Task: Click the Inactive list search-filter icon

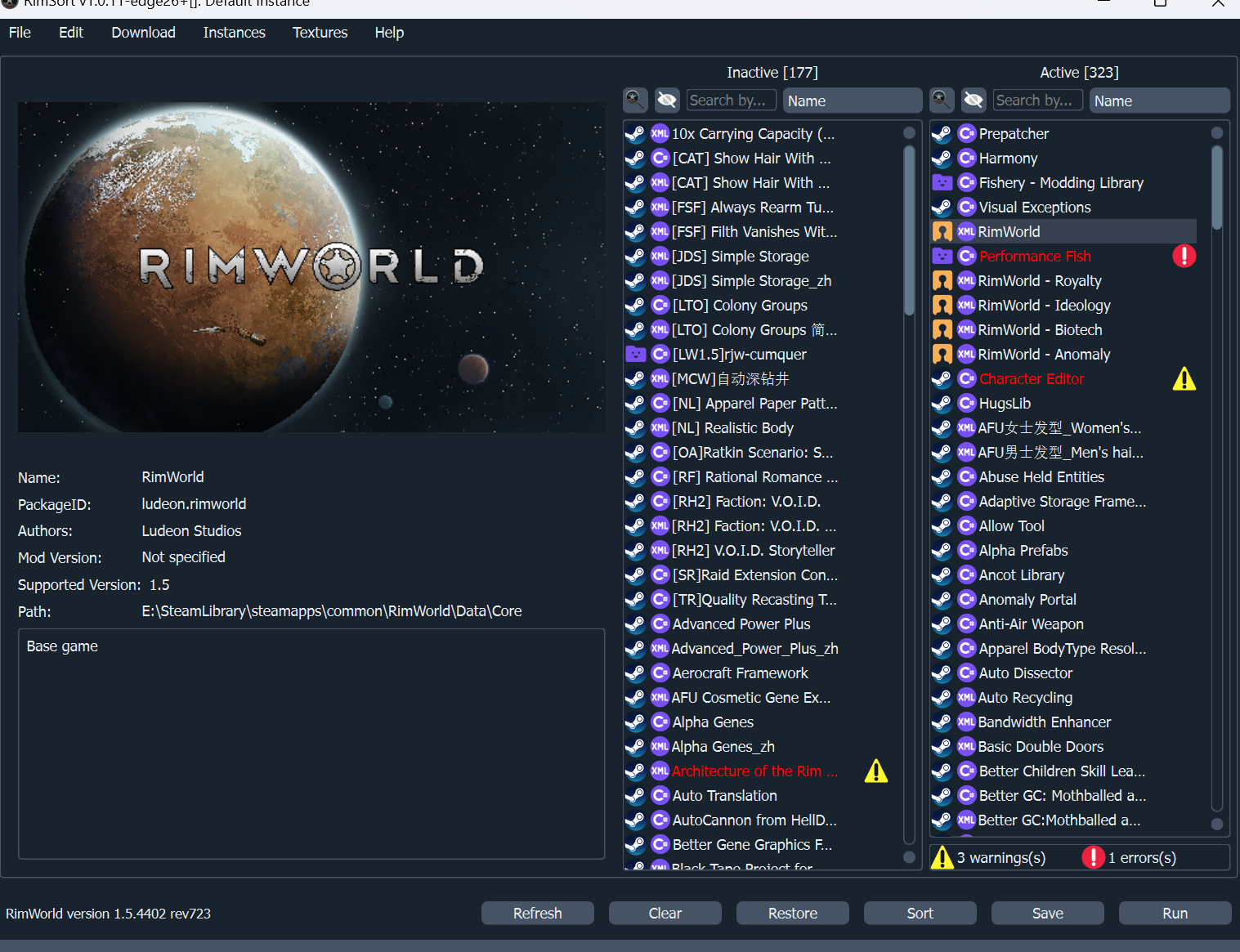Action: click(x=635, y=101)
